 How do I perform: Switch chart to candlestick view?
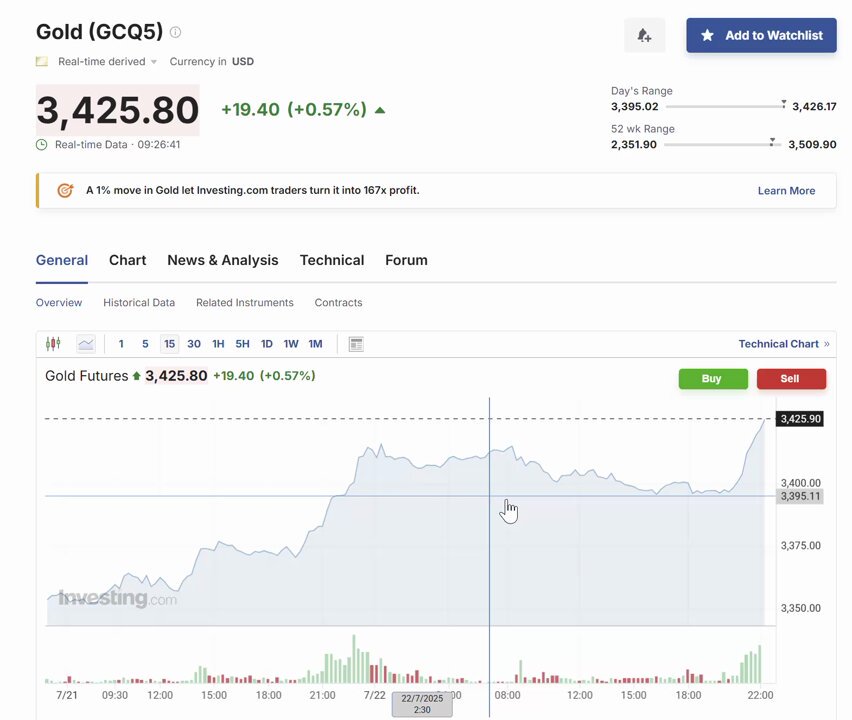pyautogui.click(x=53, y=344)
